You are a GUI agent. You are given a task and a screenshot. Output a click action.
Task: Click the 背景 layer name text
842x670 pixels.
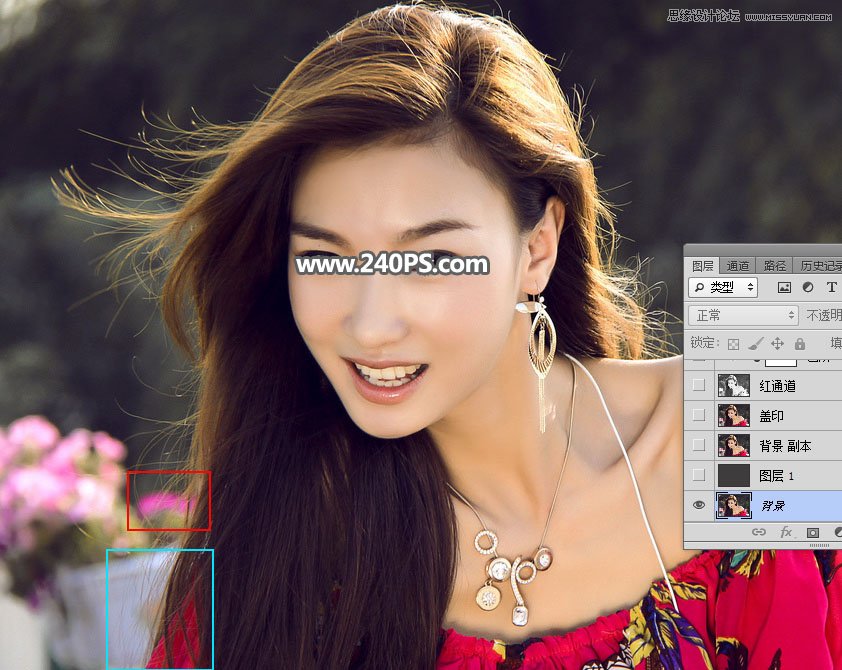pos(773,506)
